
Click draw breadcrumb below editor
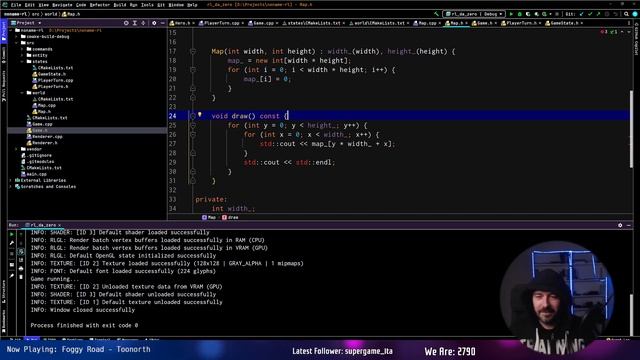pos(230,218)
